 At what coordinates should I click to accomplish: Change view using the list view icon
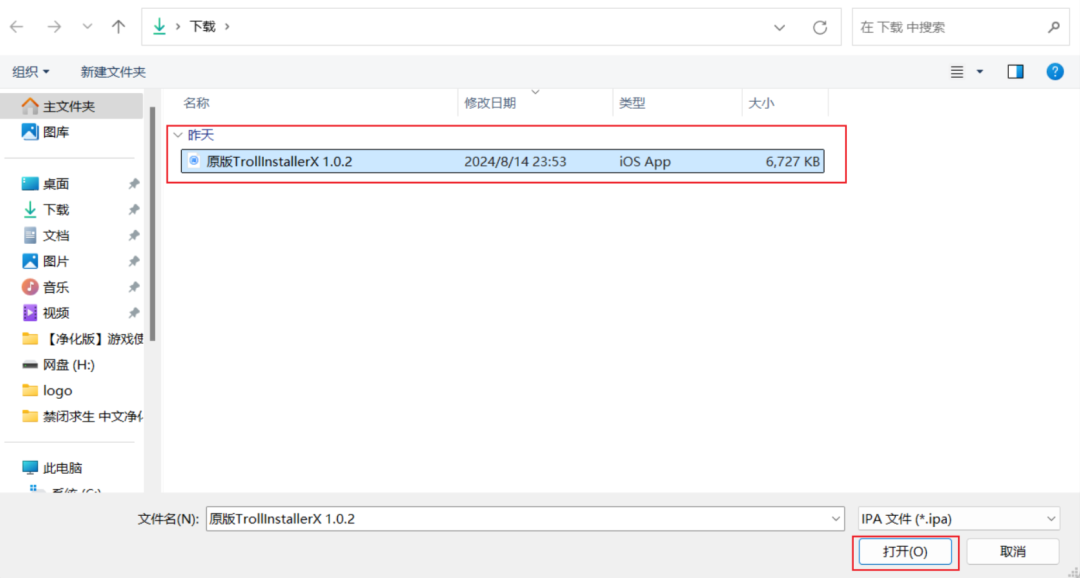tap(957, 72)
